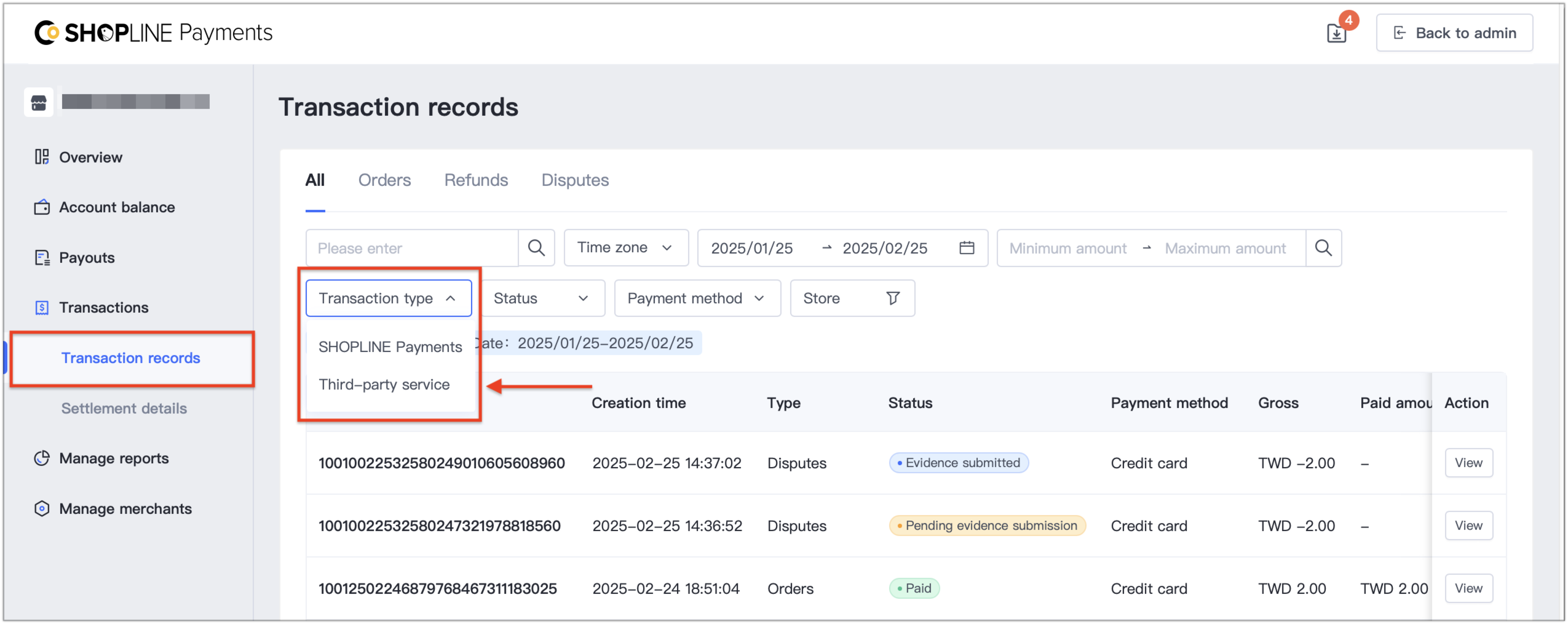
Task: Open Settlement details submenu item
Action: click(124, 408)
